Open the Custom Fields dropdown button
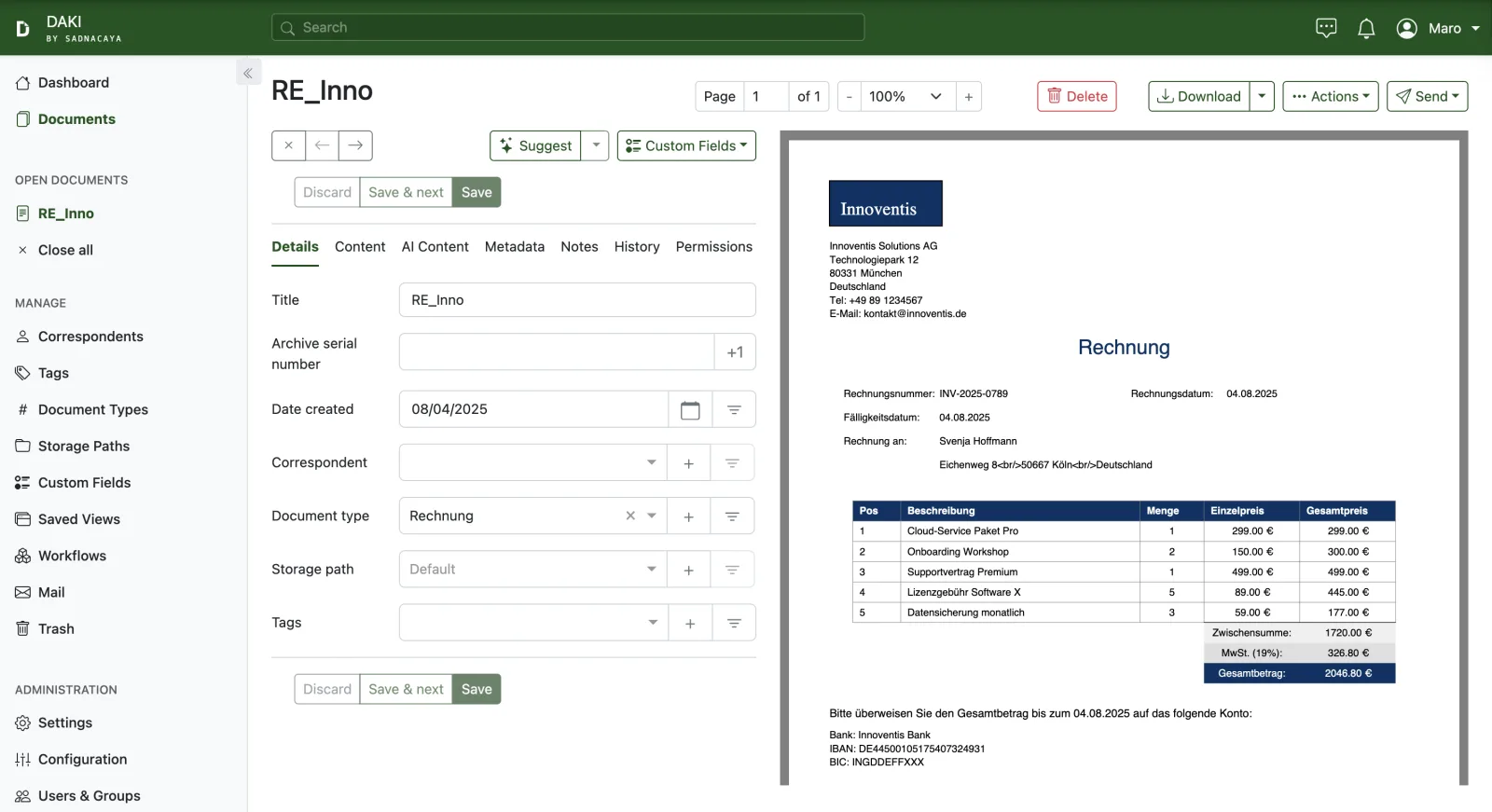 pos(686,145)
